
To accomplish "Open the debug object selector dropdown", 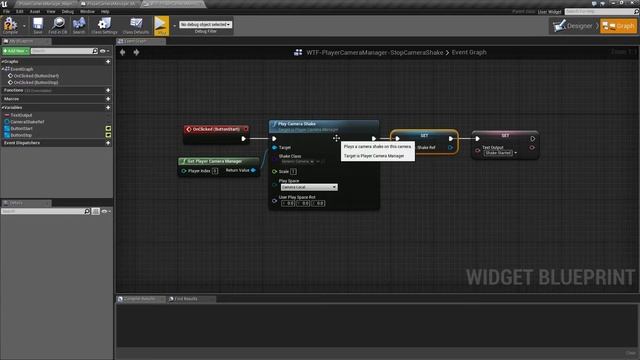I will (205, 24).
